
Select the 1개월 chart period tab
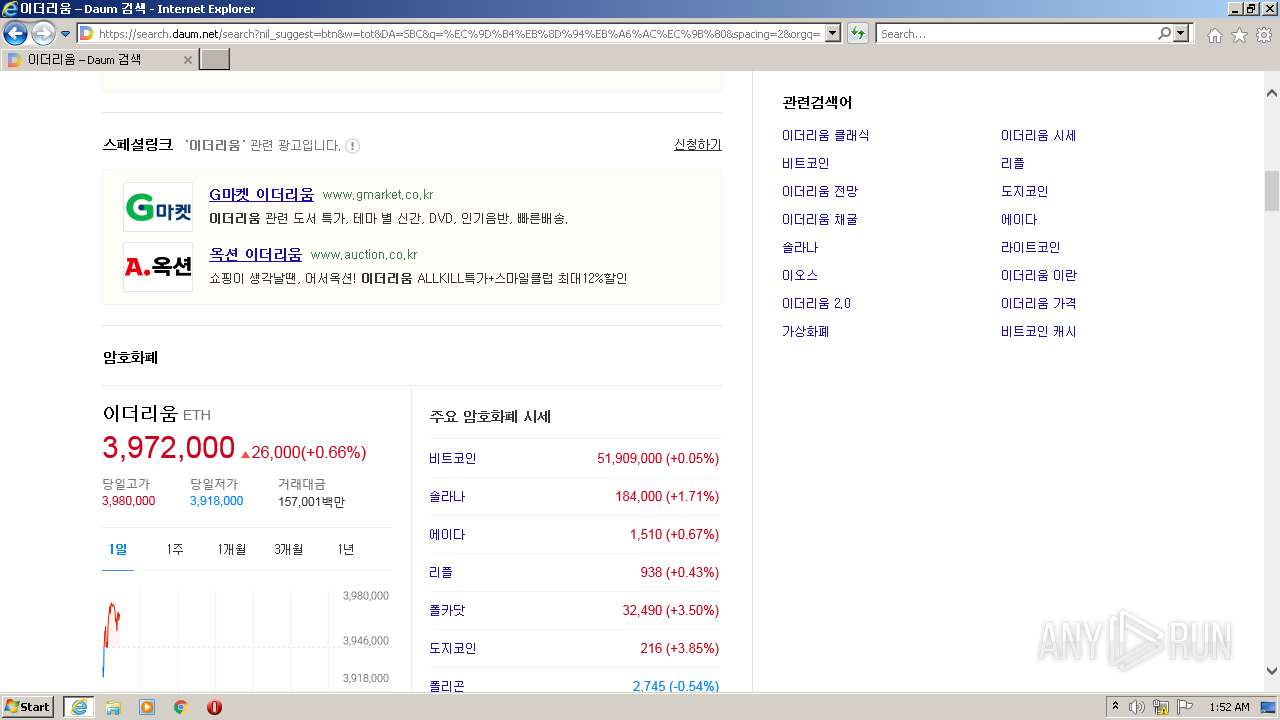232,549
